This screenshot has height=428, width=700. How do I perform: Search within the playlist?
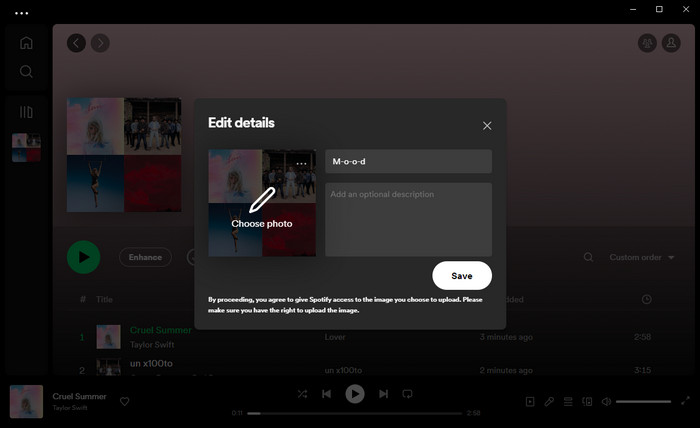click(x=588, y=257)
